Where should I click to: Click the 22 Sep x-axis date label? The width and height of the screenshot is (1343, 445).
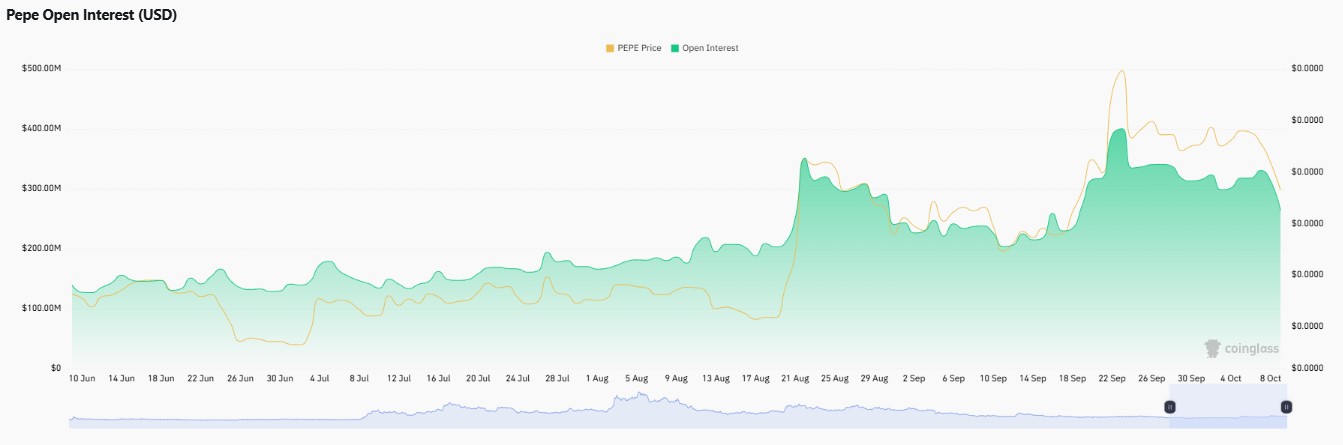click(x=1111, y=379)
